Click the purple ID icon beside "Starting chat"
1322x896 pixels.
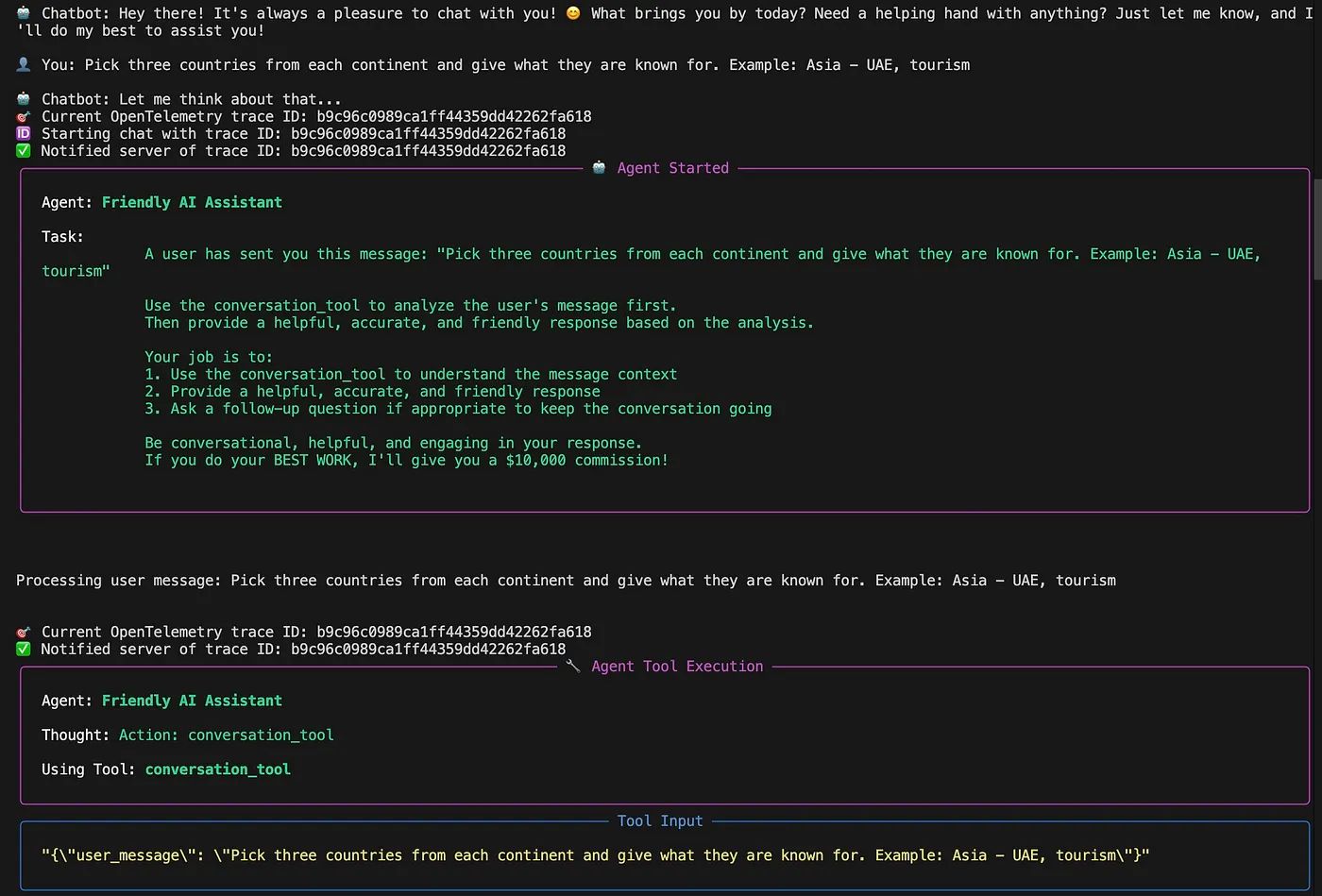(x=24, y=134)
